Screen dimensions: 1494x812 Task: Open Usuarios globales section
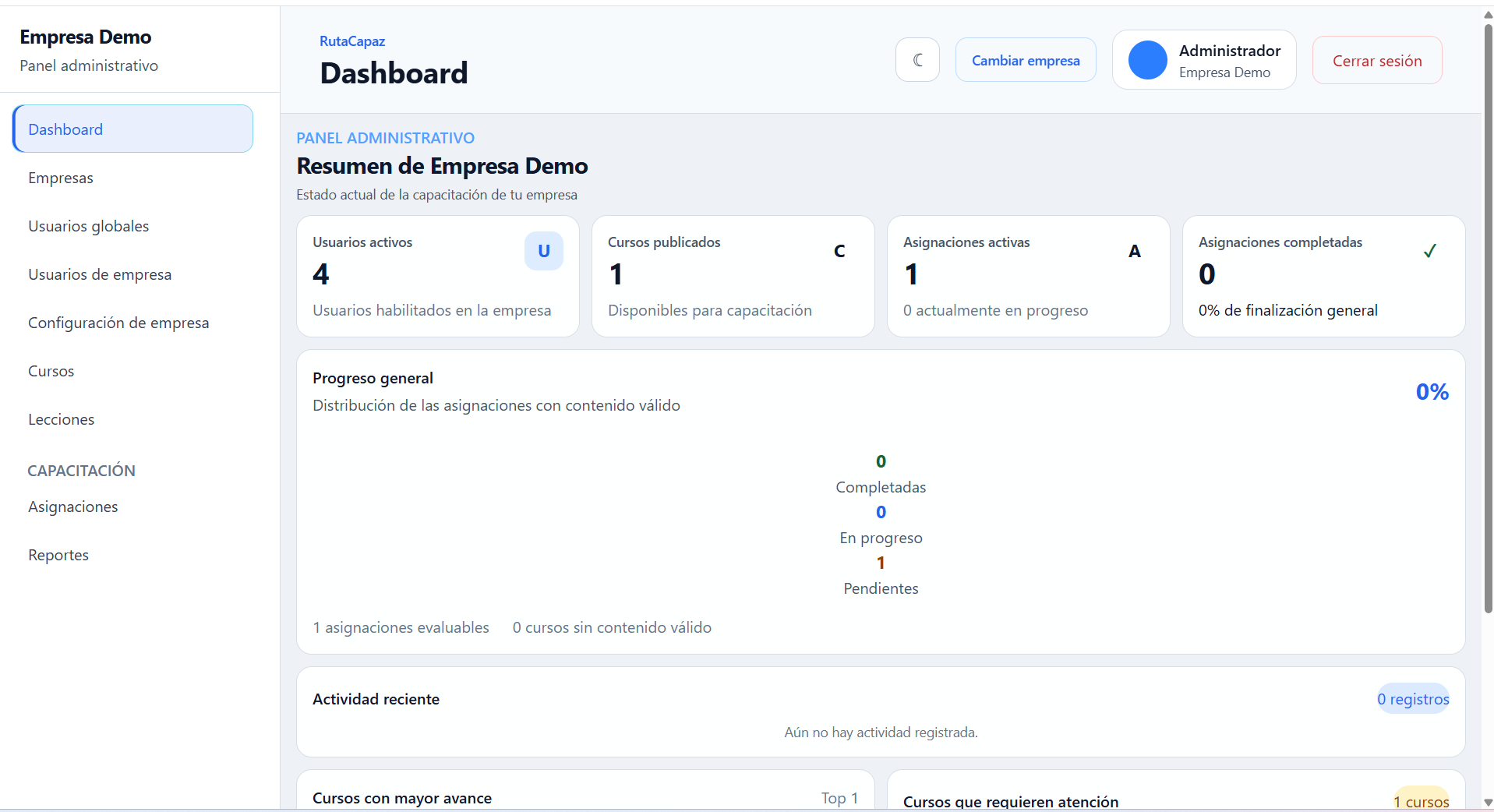tap(133, 226)
